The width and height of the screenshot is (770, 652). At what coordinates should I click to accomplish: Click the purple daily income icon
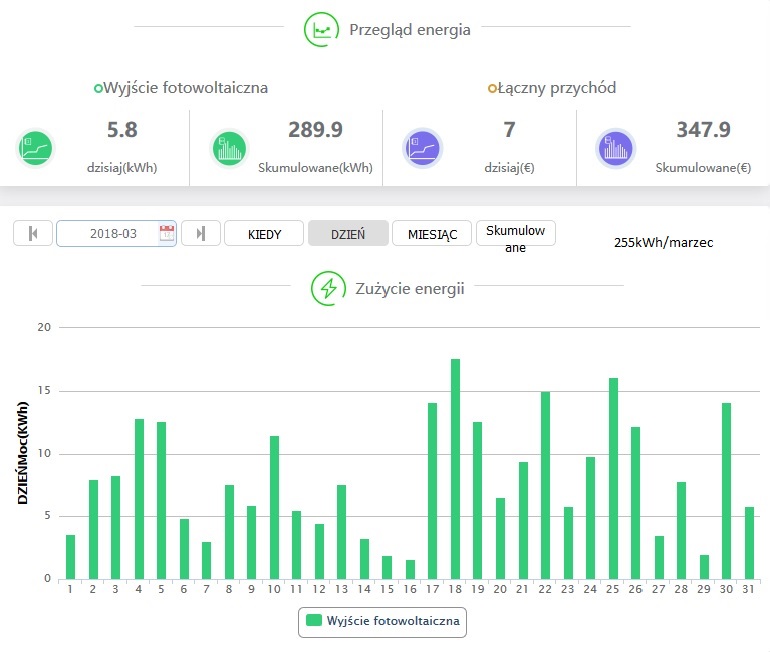[422, 149]
